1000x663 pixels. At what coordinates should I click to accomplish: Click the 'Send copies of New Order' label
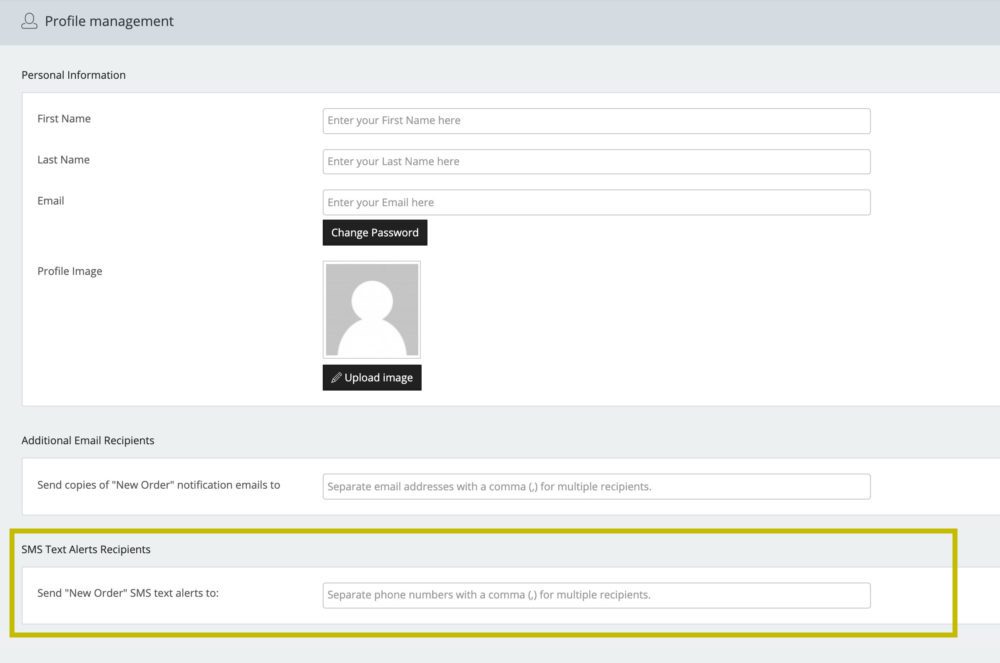(158, 485)
